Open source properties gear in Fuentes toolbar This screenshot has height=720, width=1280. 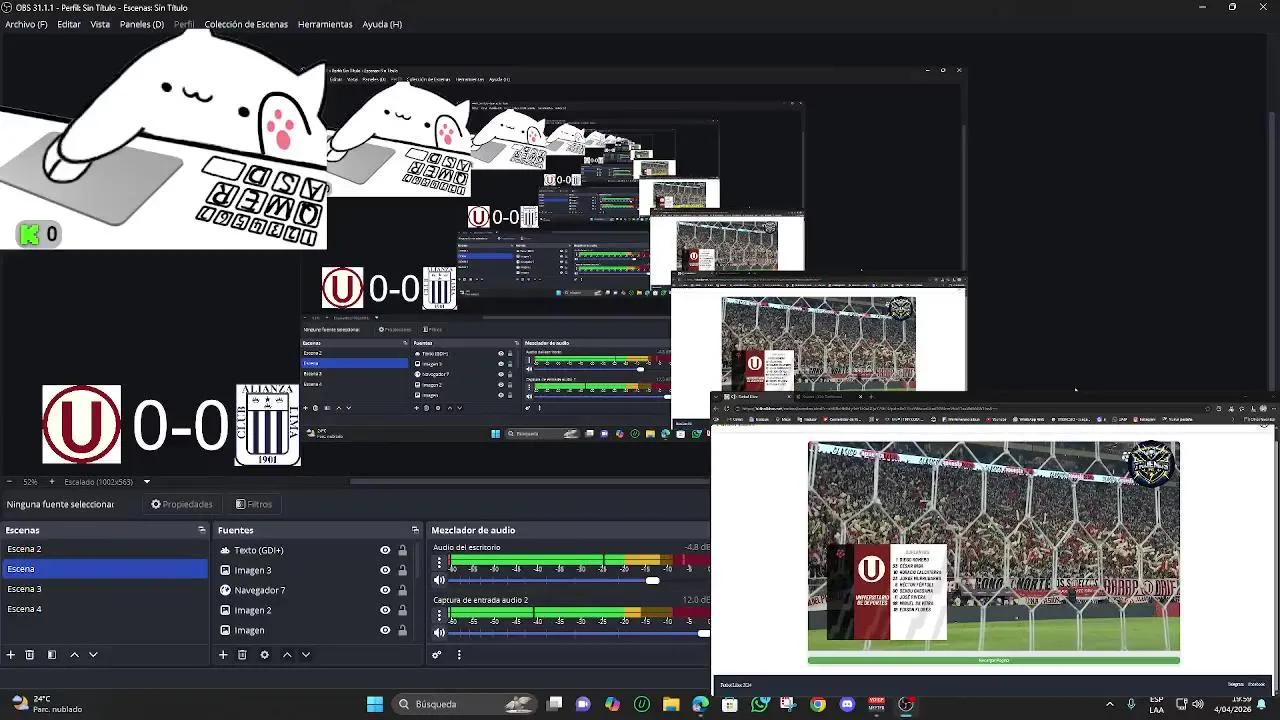[264, 655]
